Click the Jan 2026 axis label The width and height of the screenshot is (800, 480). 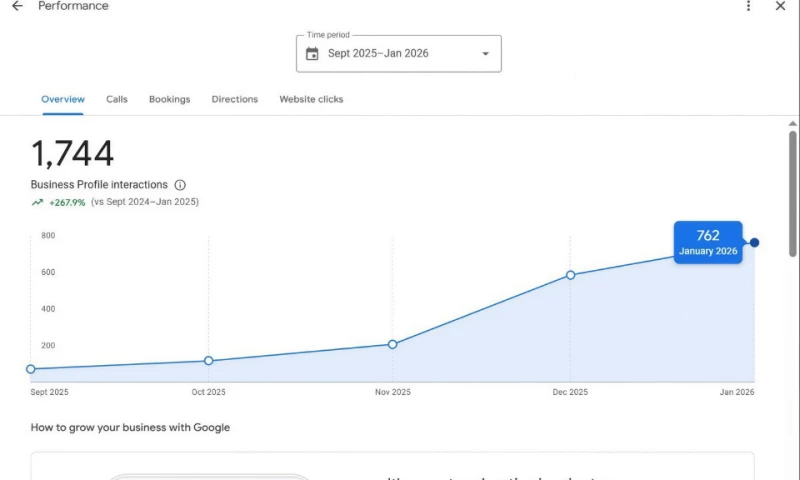point(737,392)
